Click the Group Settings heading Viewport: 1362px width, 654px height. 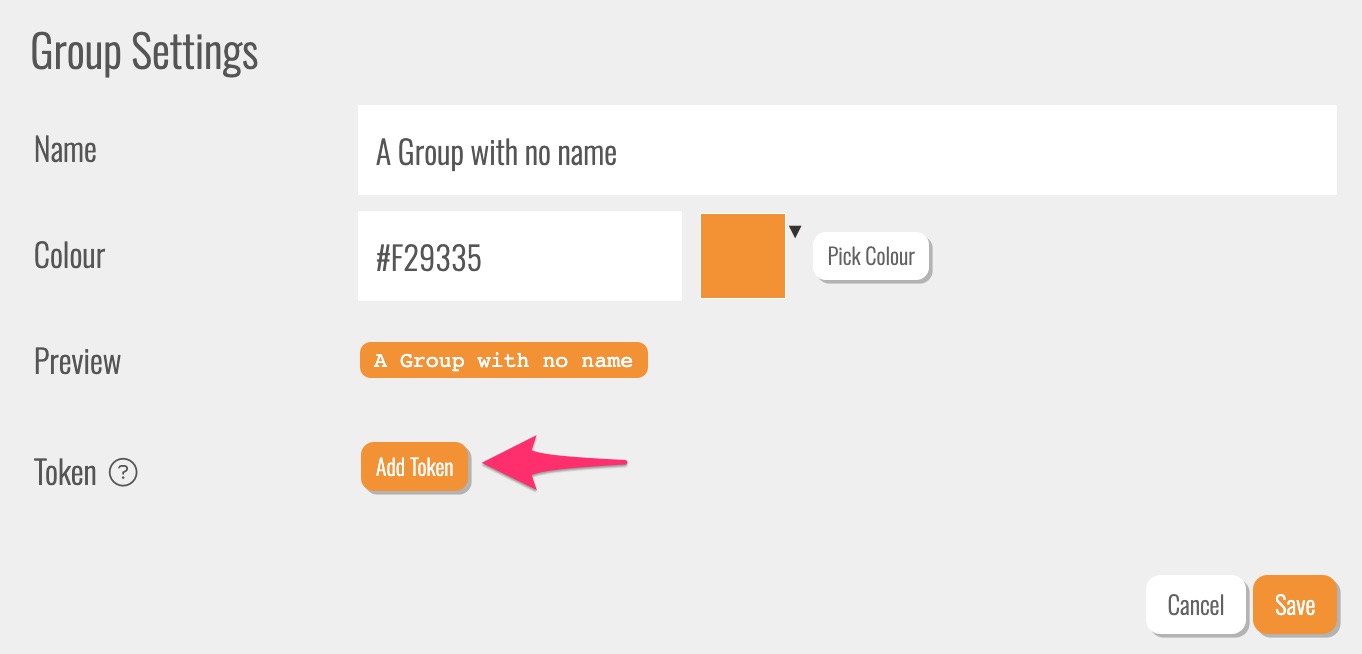tap(144, 52)
